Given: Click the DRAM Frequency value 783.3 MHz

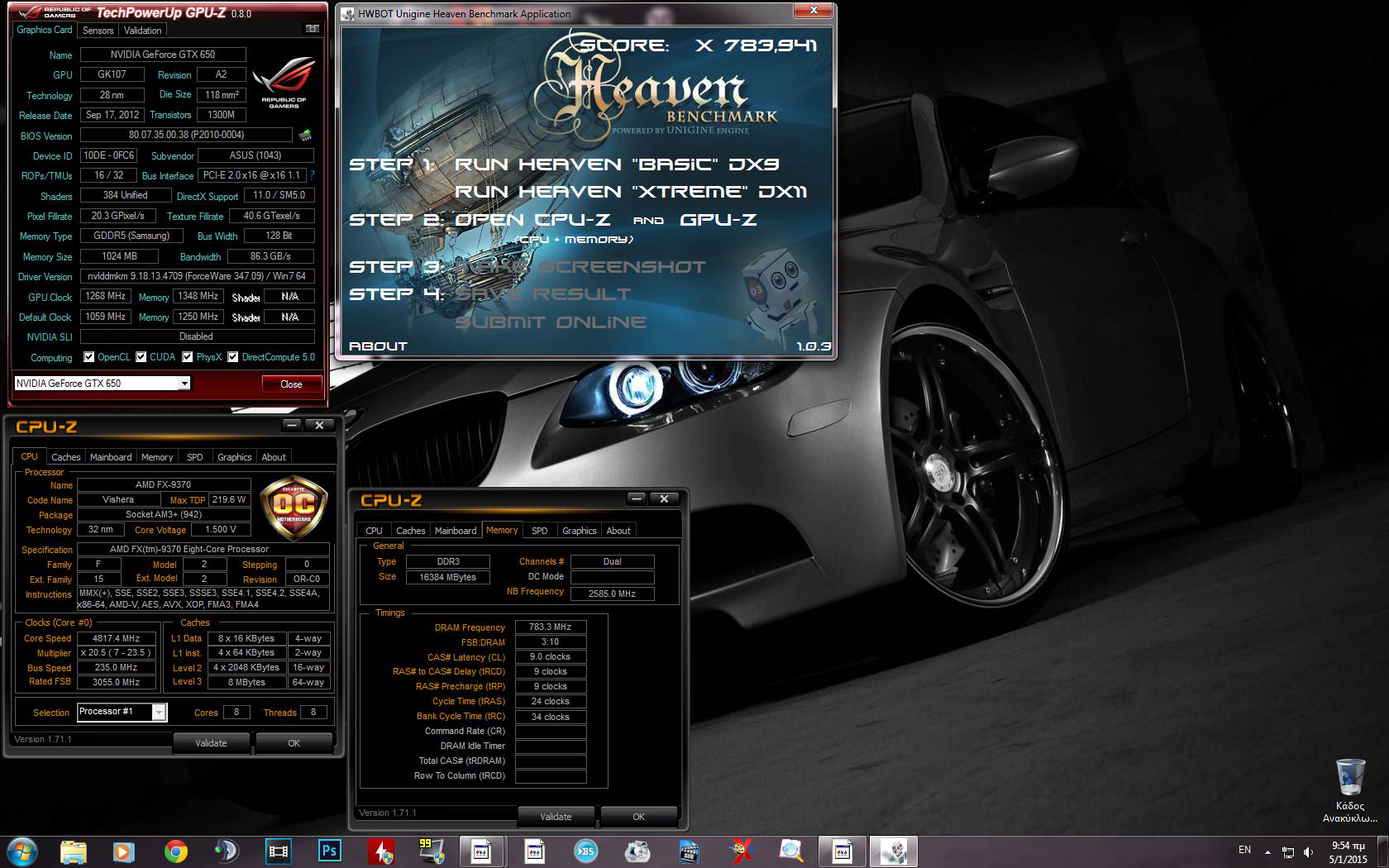Looking at the screenshot, I should [x=551, y=627].
